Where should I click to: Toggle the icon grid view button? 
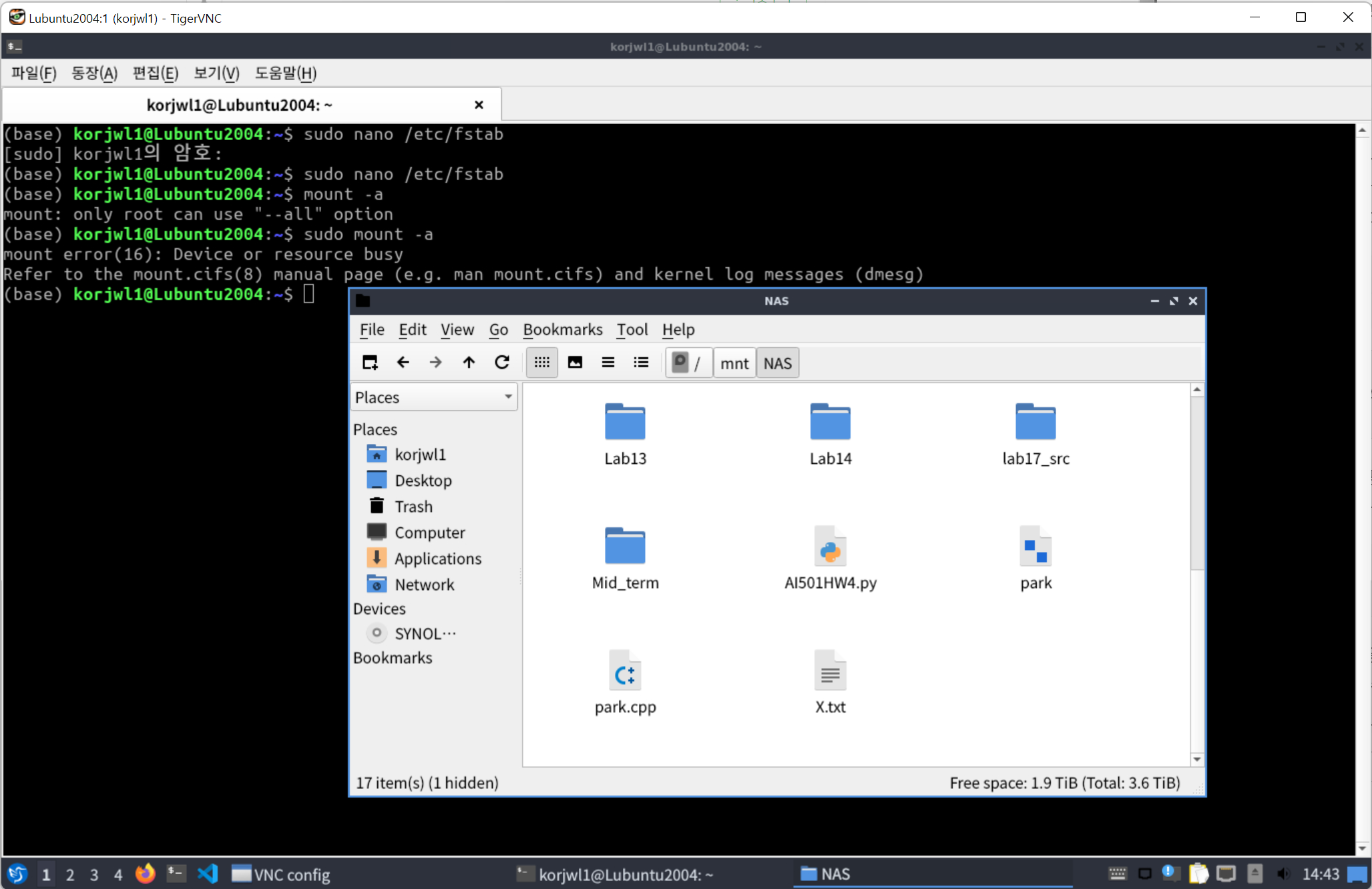(x=541, y=362)
